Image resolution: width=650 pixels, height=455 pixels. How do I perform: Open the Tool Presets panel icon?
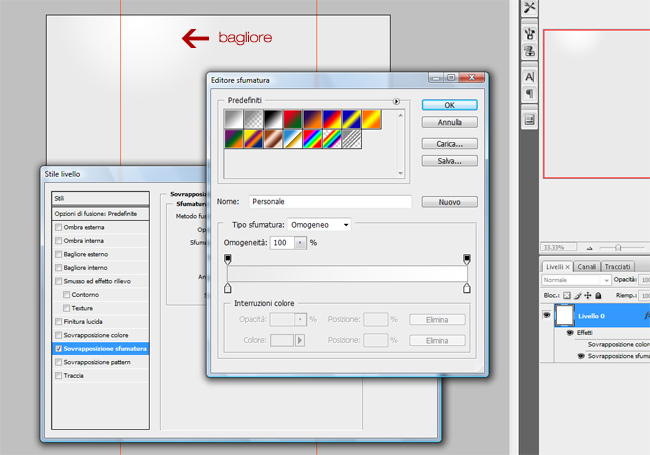pos(529,7)
